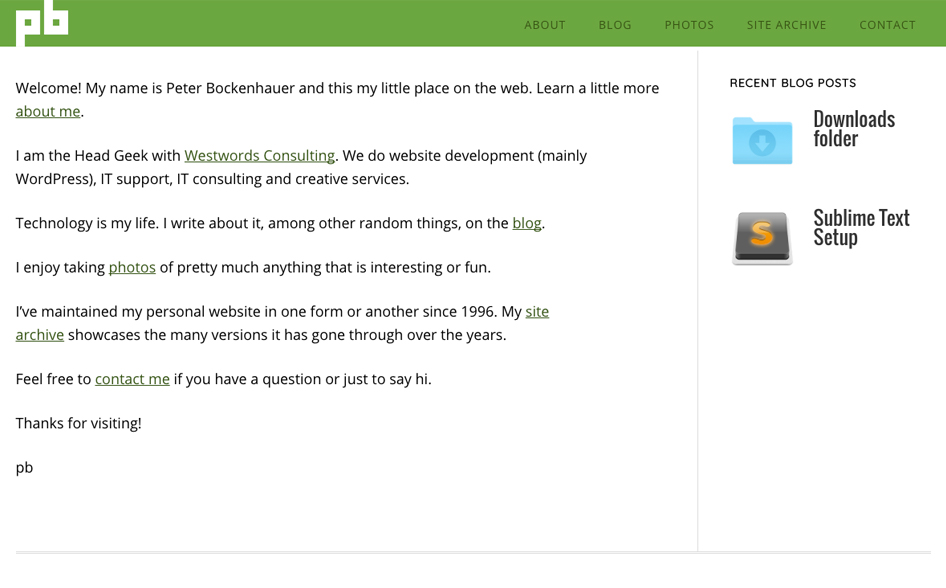The height and width of the screenshot is (588, 946).
Task: Click the Recent Blog Posts heading
Action: tap(792, 83)
